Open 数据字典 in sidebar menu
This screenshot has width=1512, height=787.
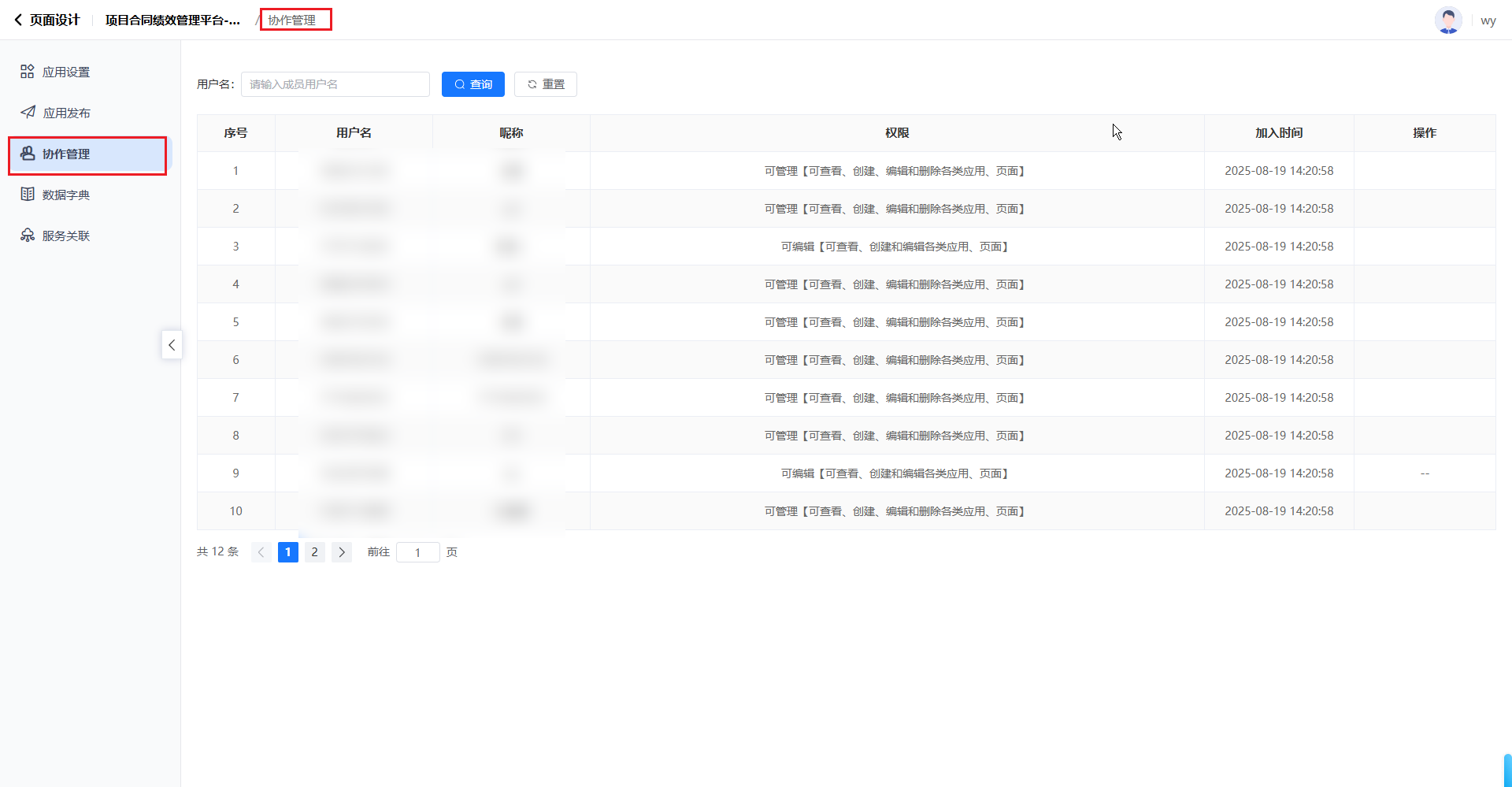pyautogui.click(x=66, y=195)
